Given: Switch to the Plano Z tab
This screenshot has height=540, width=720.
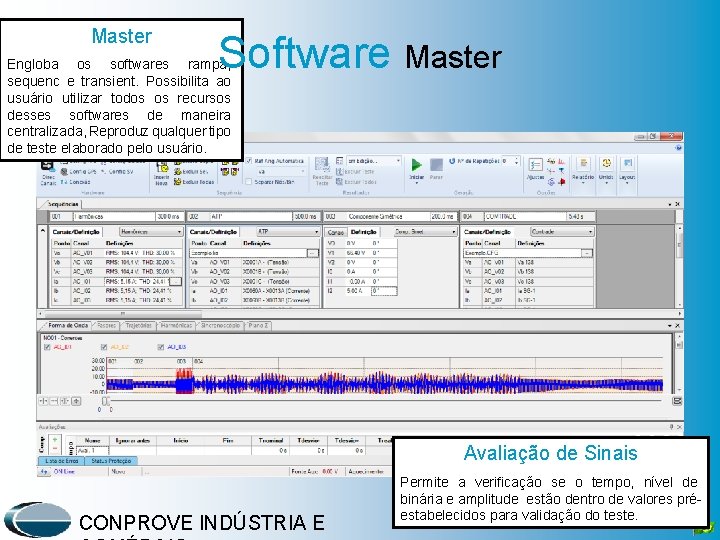Looking at the screenshot, I should tap(258, 326).
